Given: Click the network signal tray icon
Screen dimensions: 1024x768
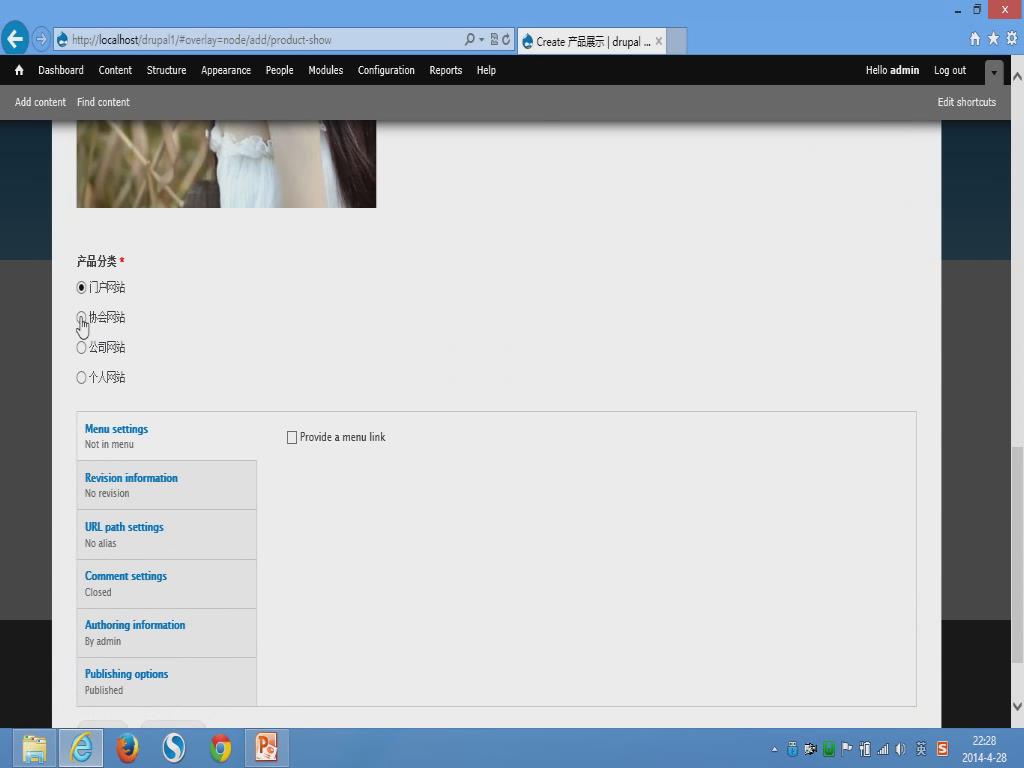Looking at the screenshot, I should tap(883, 749).
